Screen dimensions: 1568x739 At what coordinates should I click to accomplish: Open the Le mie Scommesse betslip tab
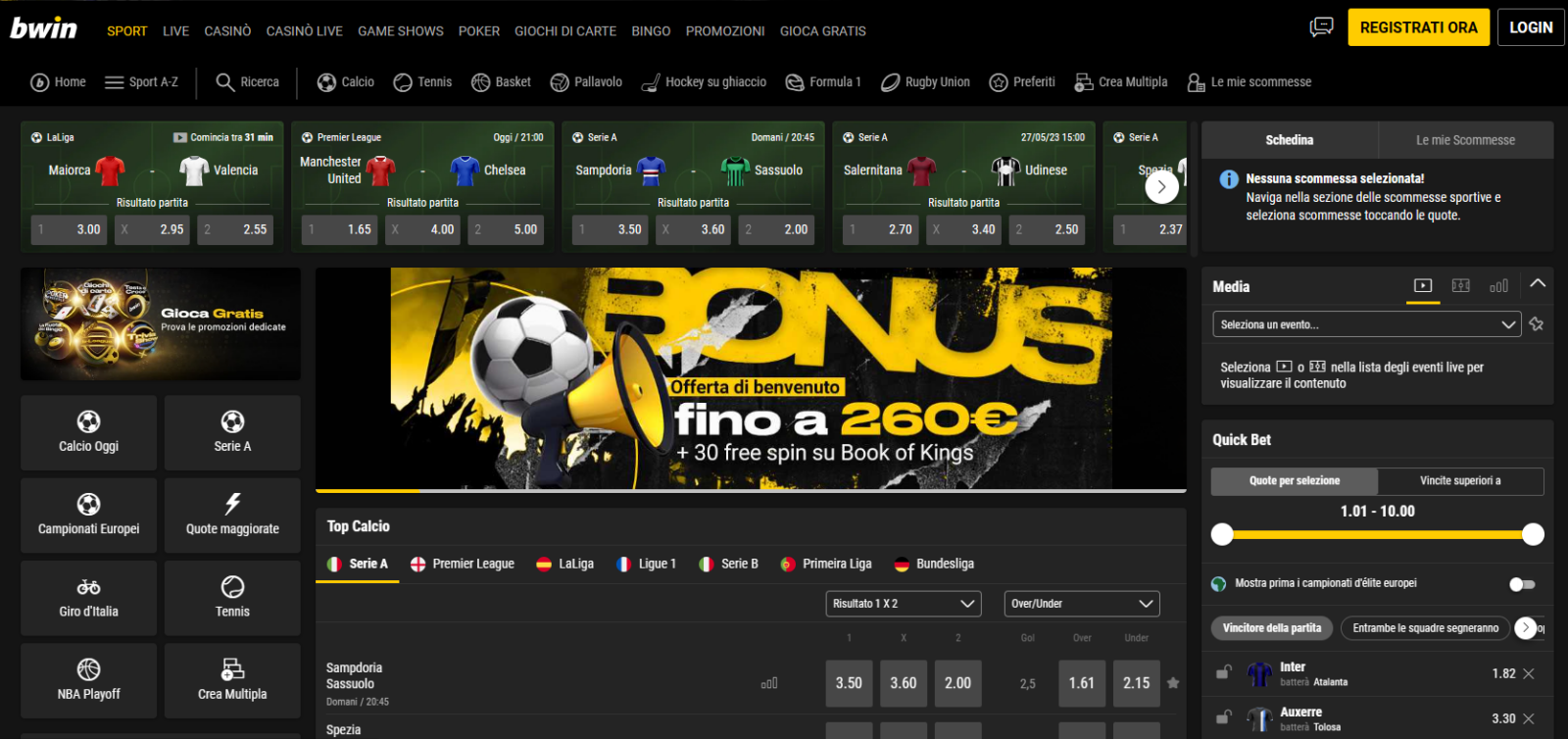pos(1465,140)
